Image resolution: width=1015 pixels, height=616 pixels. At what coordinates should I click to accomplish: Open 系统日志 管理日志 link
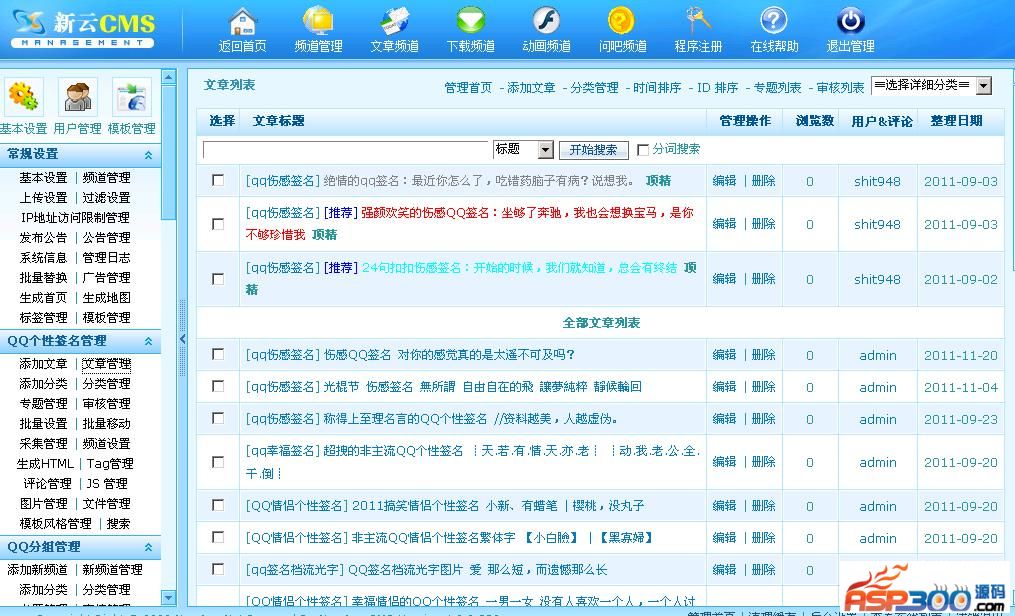click(x=106, y=258)
